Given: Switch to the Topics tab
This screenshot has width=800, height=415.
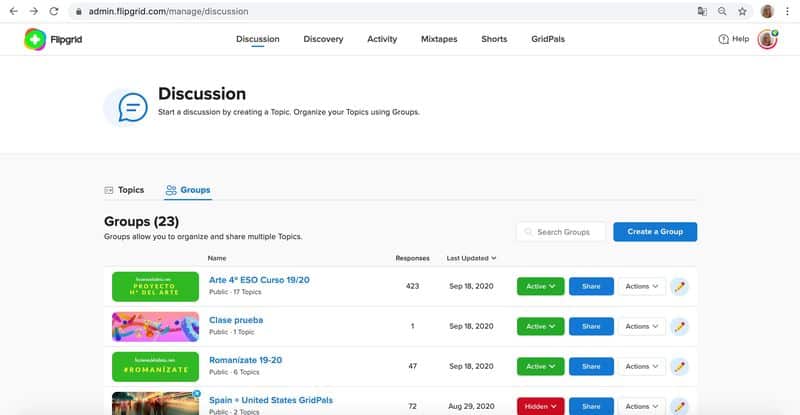Looking at the screenshot, I should [124, 190].
